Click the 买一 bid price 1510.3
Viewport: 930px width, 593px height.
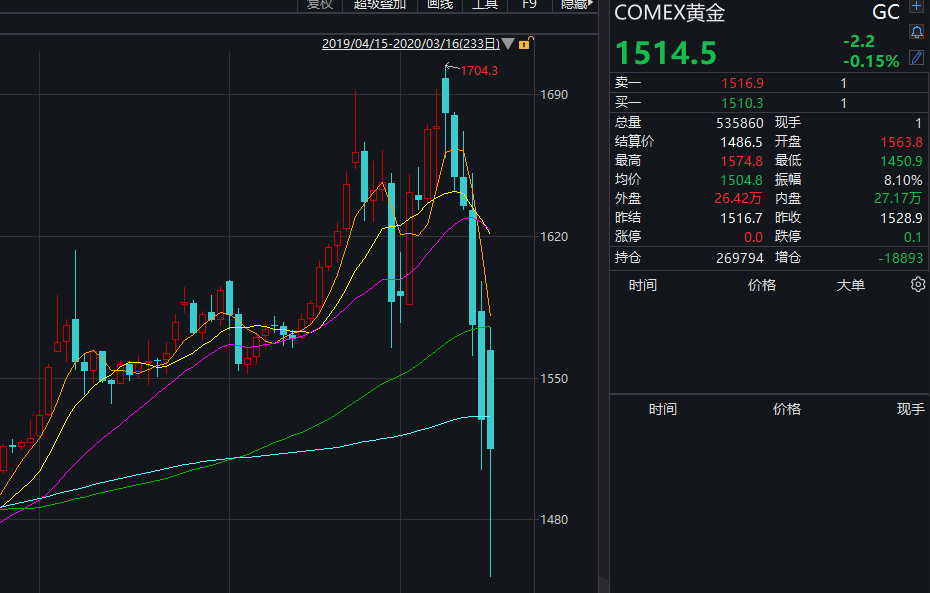click(742, 103)
